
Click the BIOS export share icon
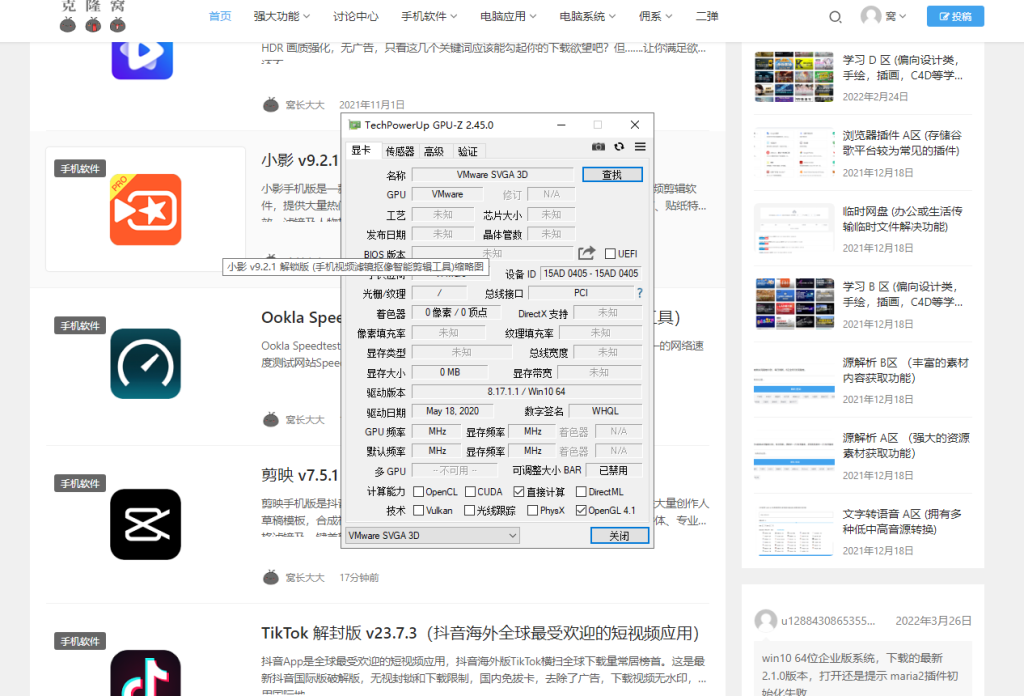click(586, 253)
